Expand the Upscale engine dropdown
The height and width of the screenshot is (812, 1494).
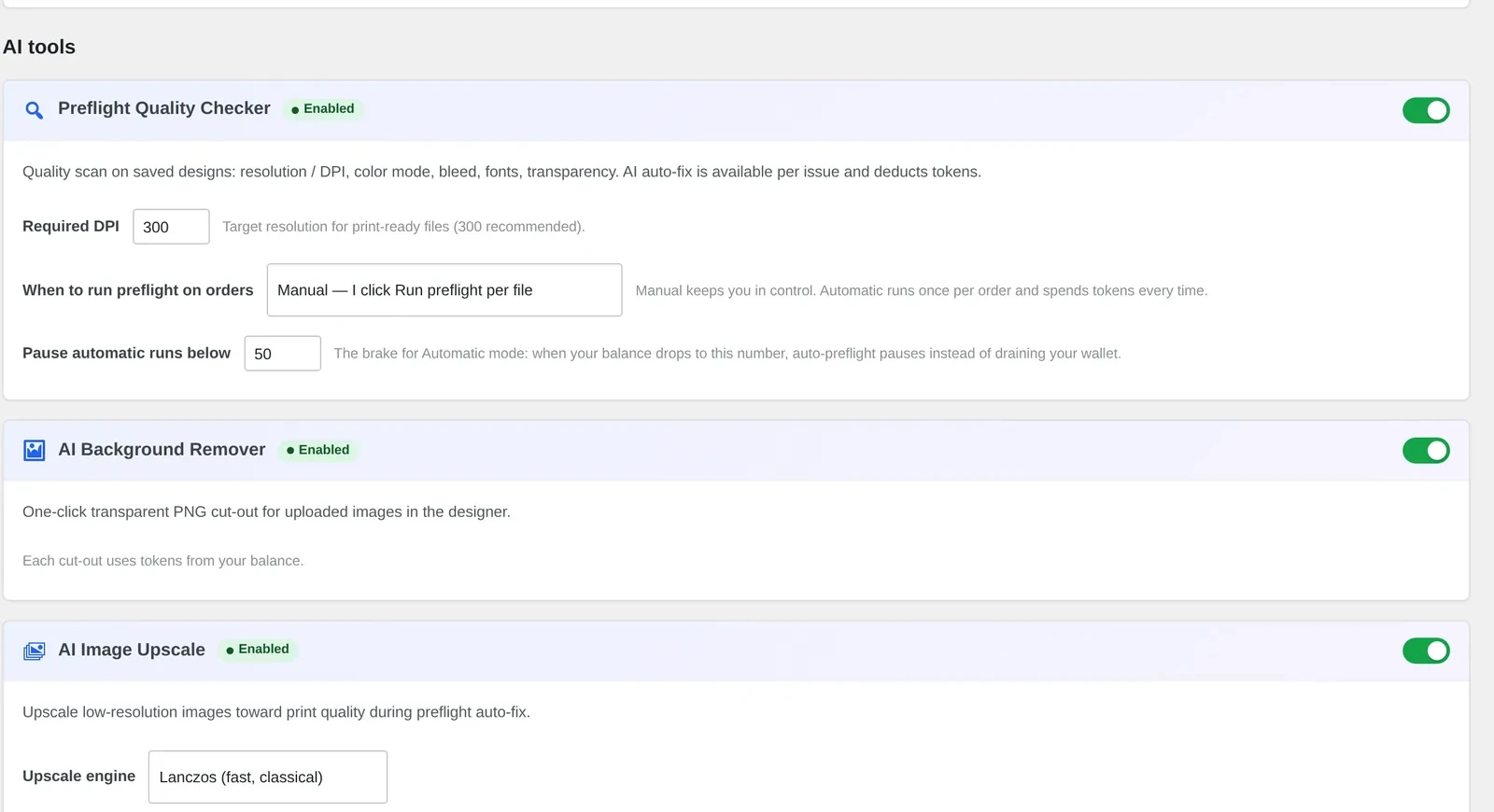[x=268, y=777]
